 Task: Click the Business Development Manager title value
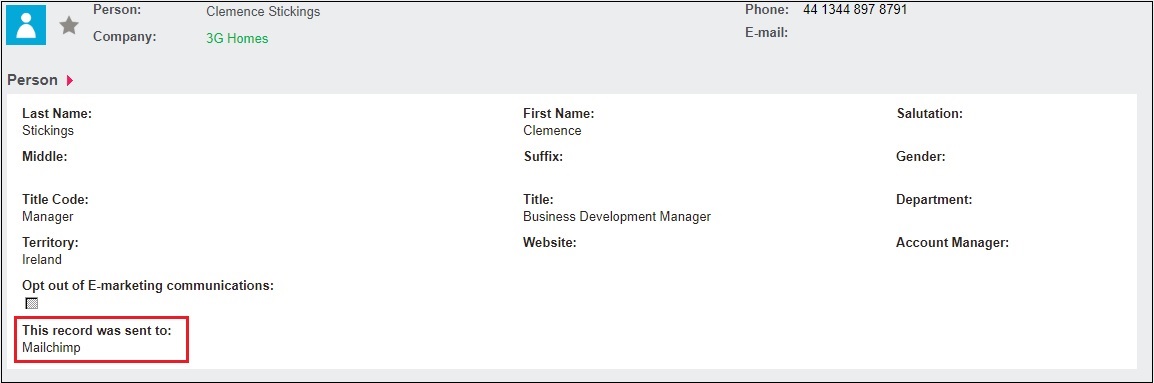pos(617,217)
